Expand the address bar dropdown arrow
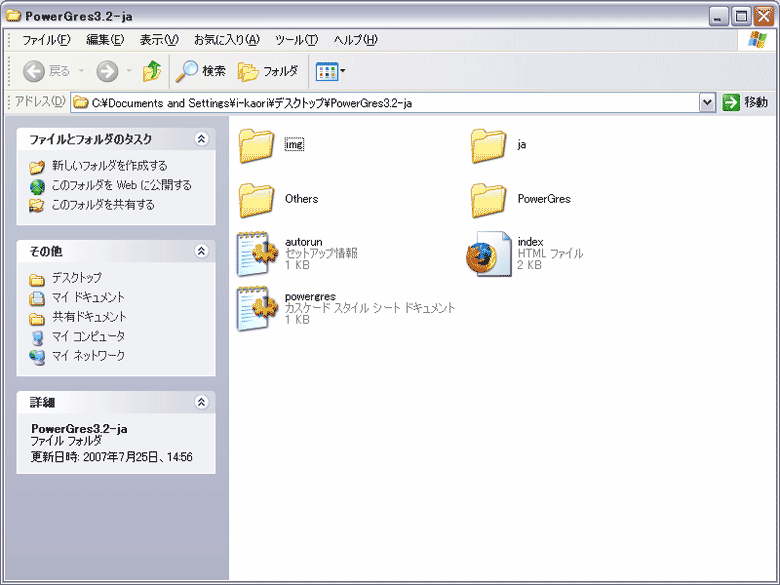This screenshot has width=780, height=585. tap(707, 102)
